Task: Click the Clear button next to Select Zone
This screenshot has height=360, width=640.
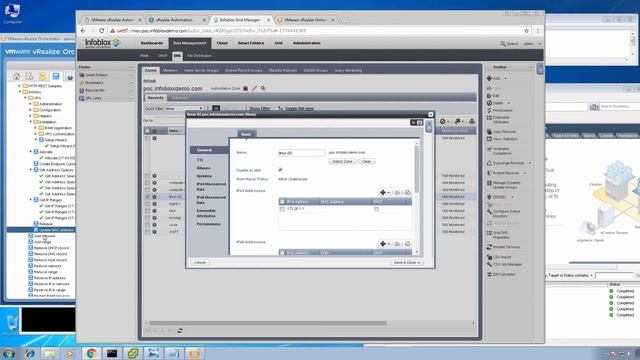Action: pyautogui.click(x=367, y=162)
